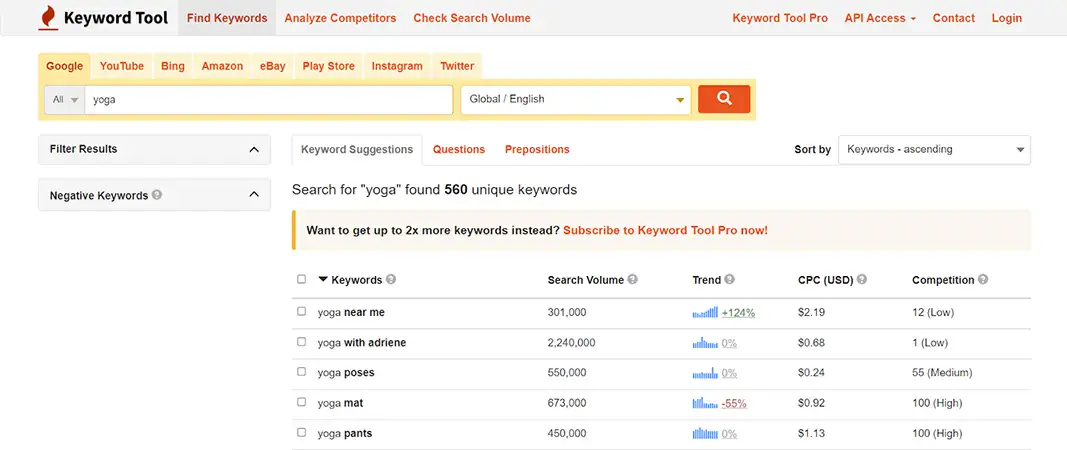
Task: Open the Global / English language dropdown
Action: 575,99
